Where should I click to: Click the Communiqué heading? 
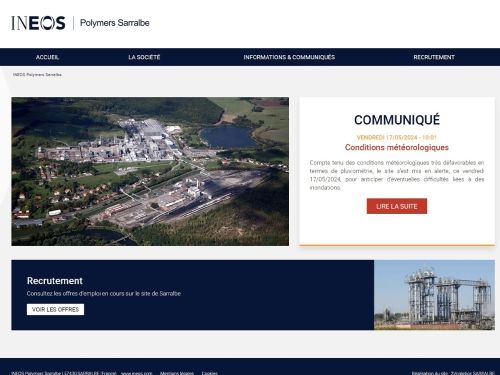[x=397, y=120]
